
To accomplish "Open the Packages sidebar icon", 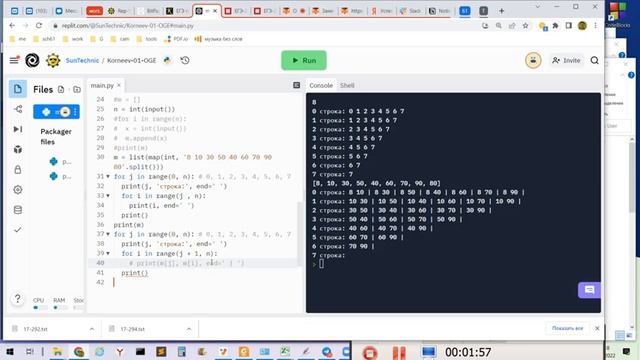I will pyautogui.click(x=18, y=149).
